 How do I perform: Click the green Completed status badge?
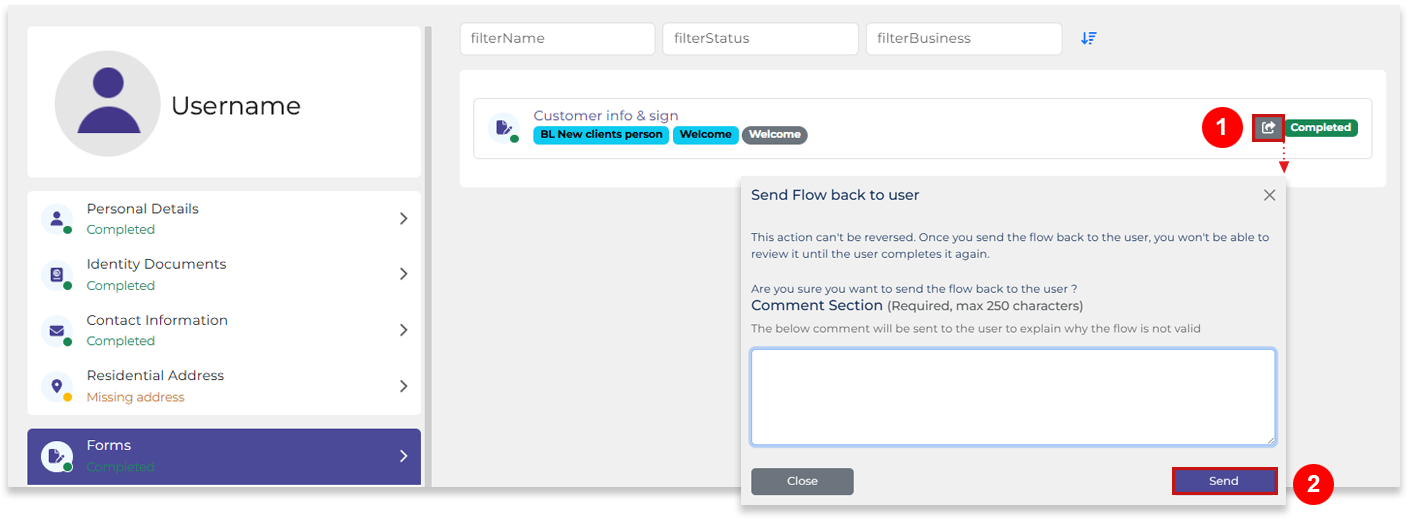(1321, 128)
